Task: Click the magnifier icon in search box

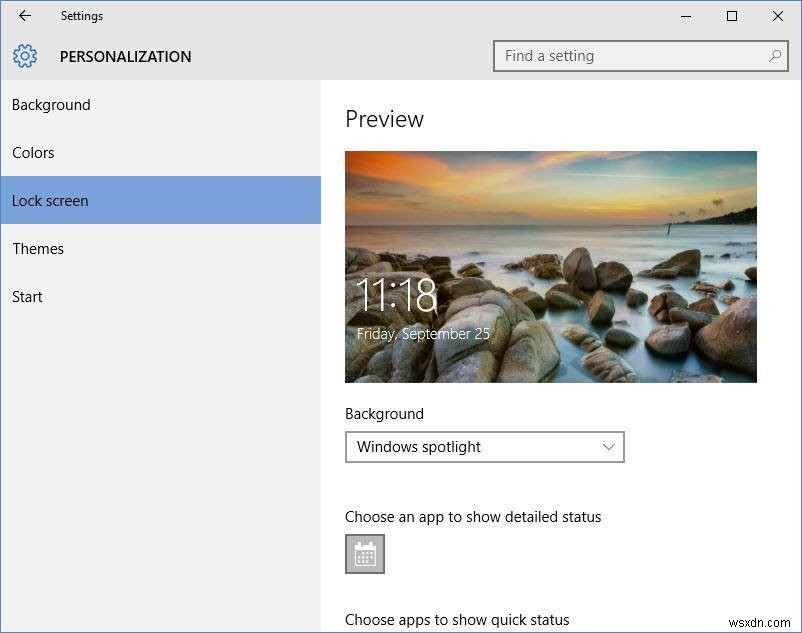Action: point(774,56)
